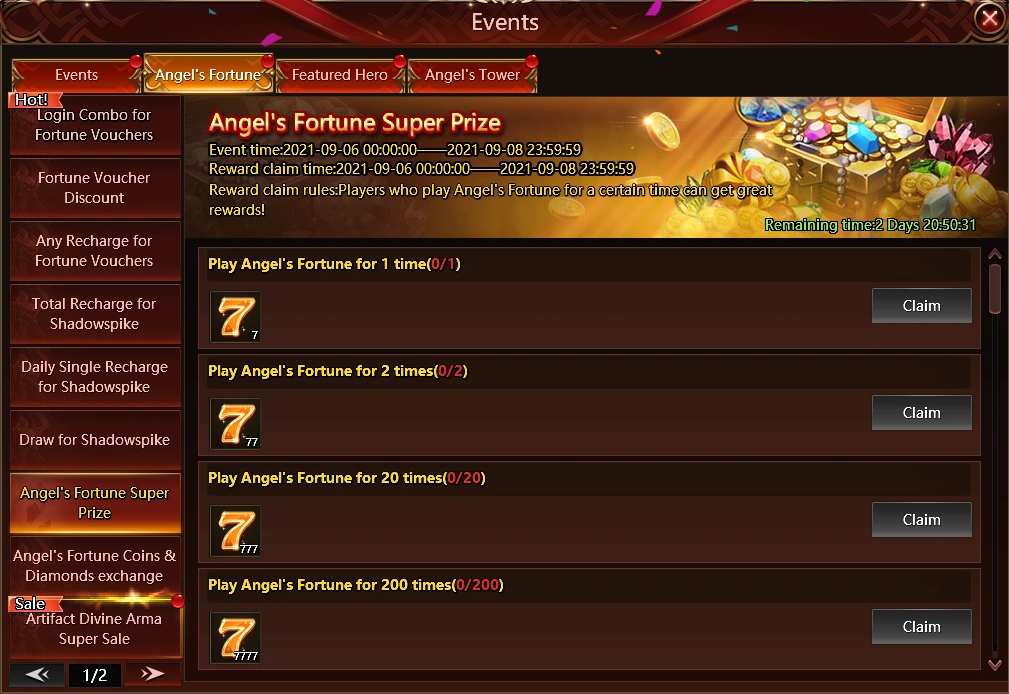Open Angel's Fortune Coins & Diamonds exchange
Viewport: 1009px width, 694px height.
[x=95, y=565]
